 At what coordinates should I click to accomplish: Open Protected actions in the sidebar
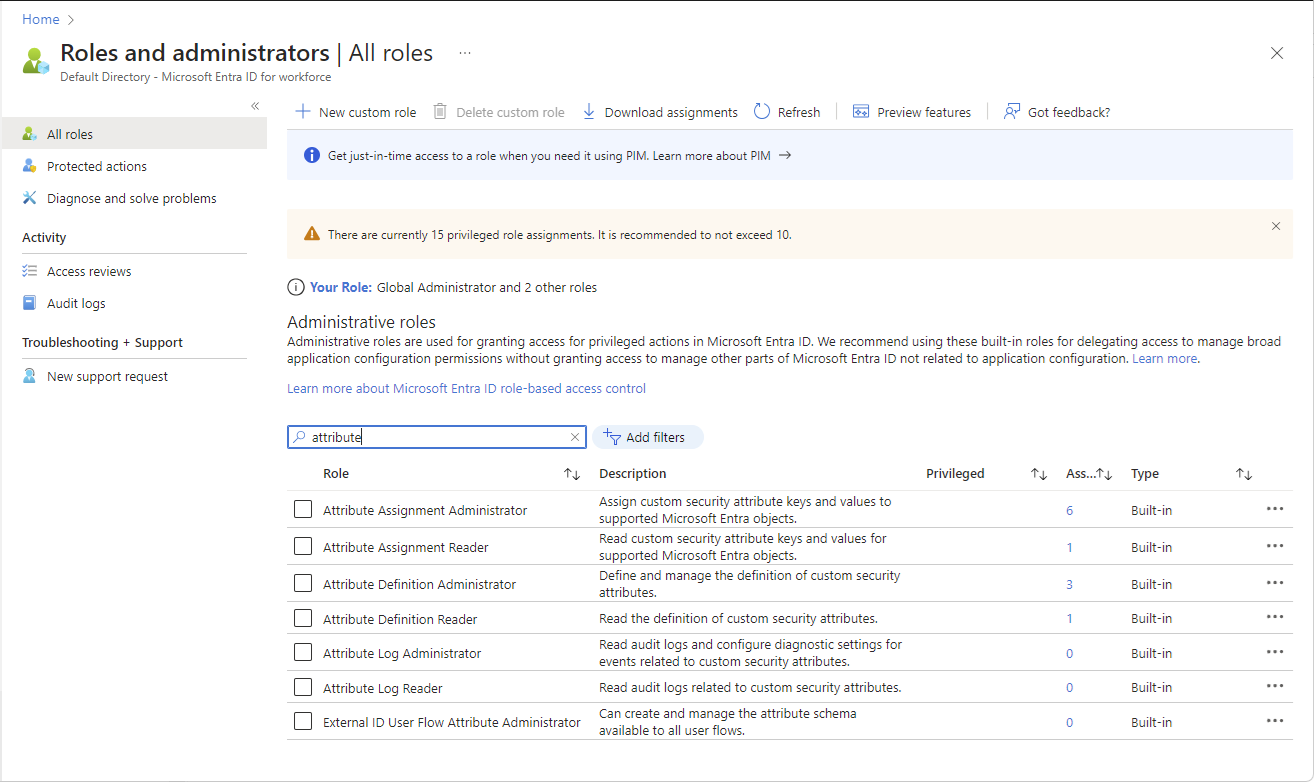pos(97,166)
